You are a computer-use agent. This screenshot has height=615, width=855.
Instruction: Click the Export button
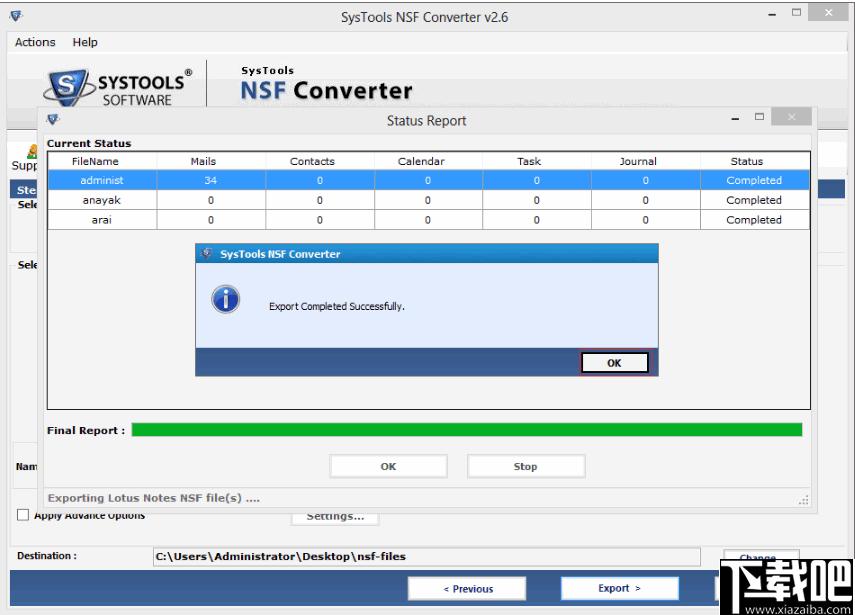(x=620, y=588)
